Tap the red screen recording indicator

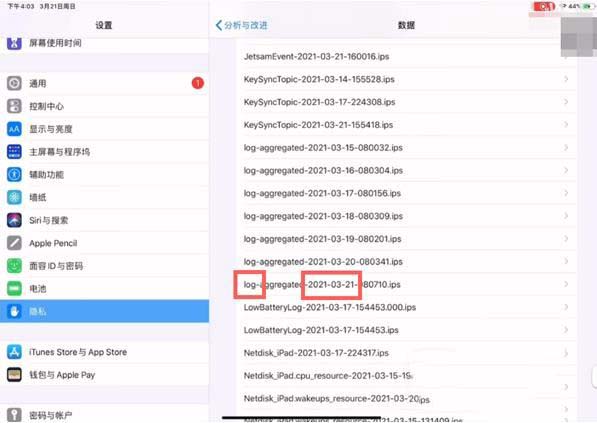(544, 6)
